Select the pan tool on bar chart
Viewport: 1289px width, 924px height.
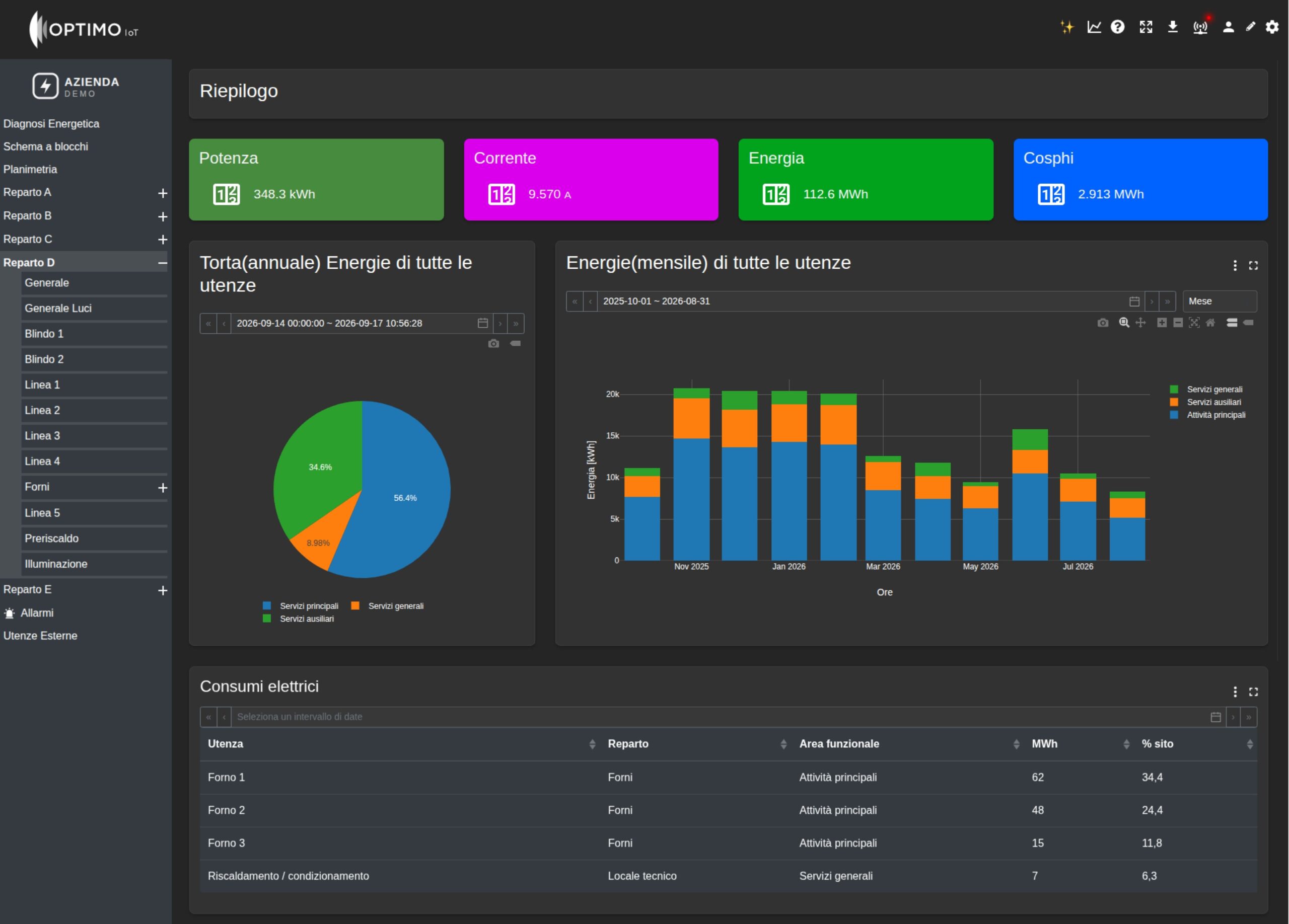(1140, 323)
